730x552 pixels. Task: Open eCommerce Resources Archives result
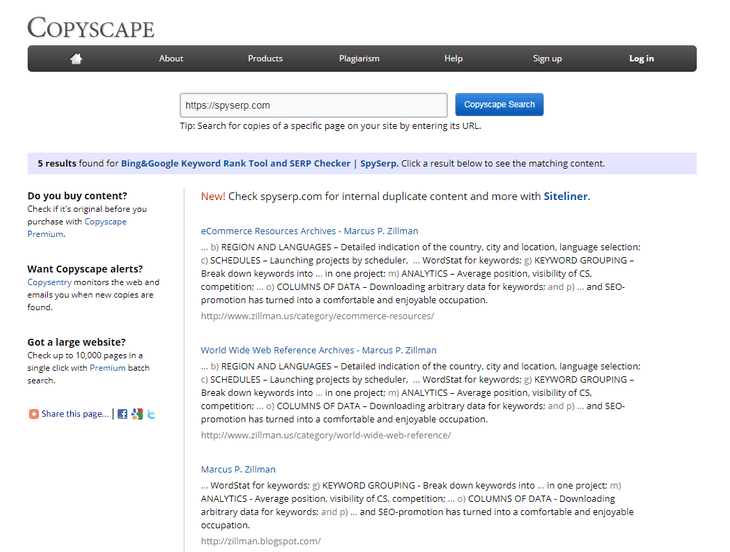309,231
